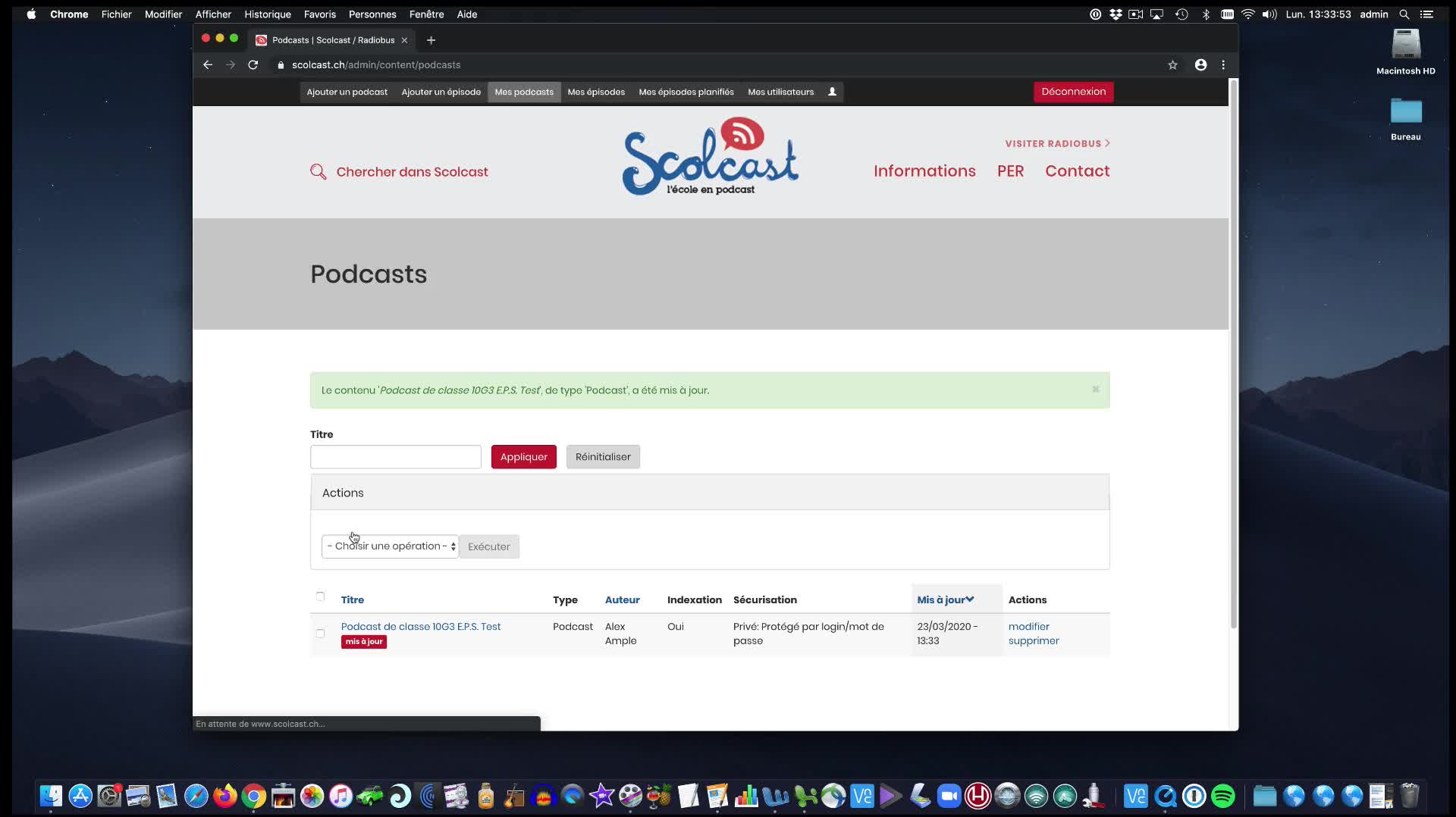Click the supprimer link for the podcast
Screen dimensions: 1456x817
(1033, 640)
